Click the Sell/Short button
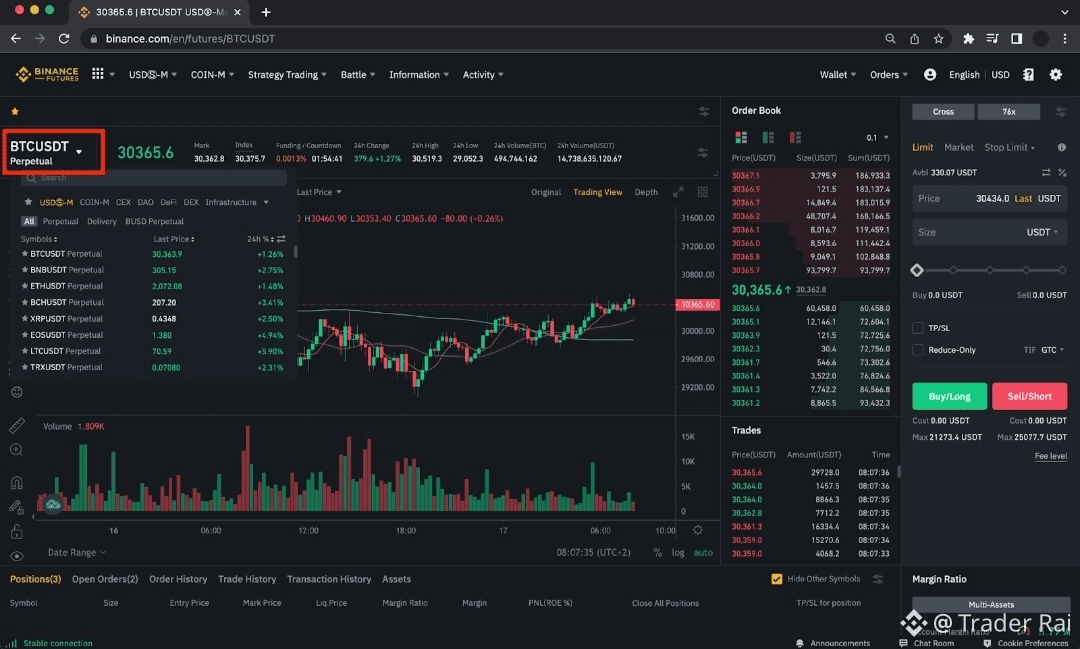This screenshot has height=649, width=1080. tap(1029, 396)
